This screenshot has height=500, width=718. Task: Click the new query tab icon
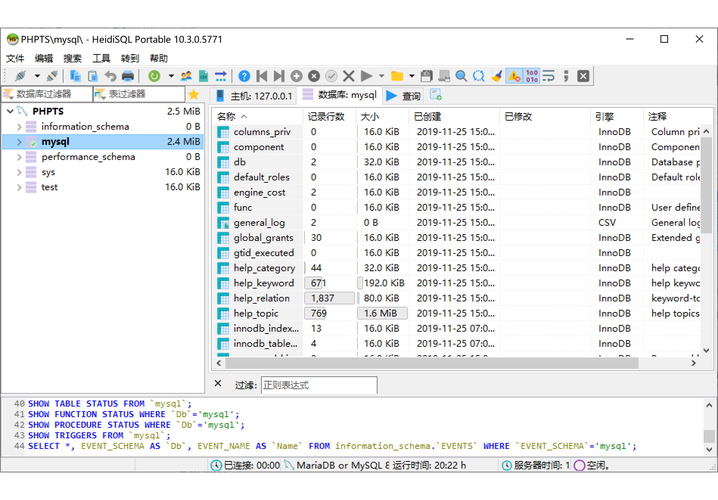point(436,95)
